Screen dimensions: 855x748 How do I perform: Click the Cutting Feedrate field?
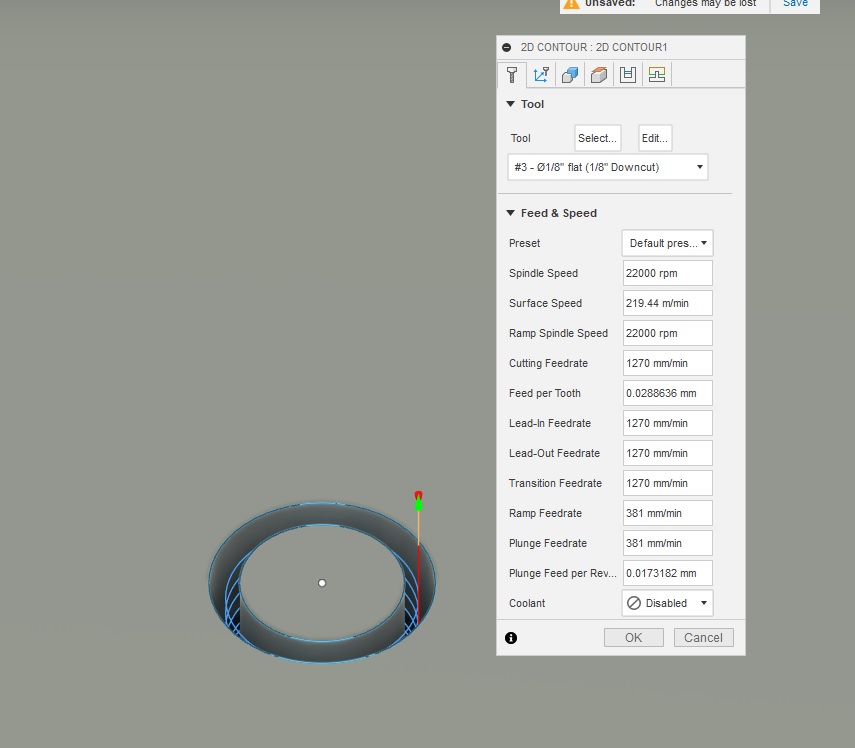pyautogui.click(x=667, y=363)
